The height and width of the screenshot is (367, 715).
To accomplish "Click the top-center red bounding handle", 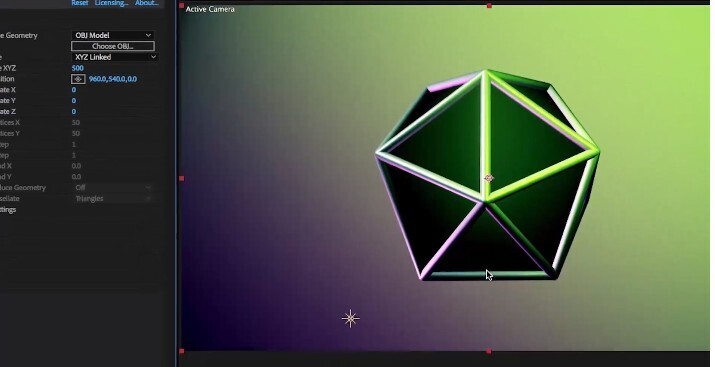I will click(x=489, y=6).
